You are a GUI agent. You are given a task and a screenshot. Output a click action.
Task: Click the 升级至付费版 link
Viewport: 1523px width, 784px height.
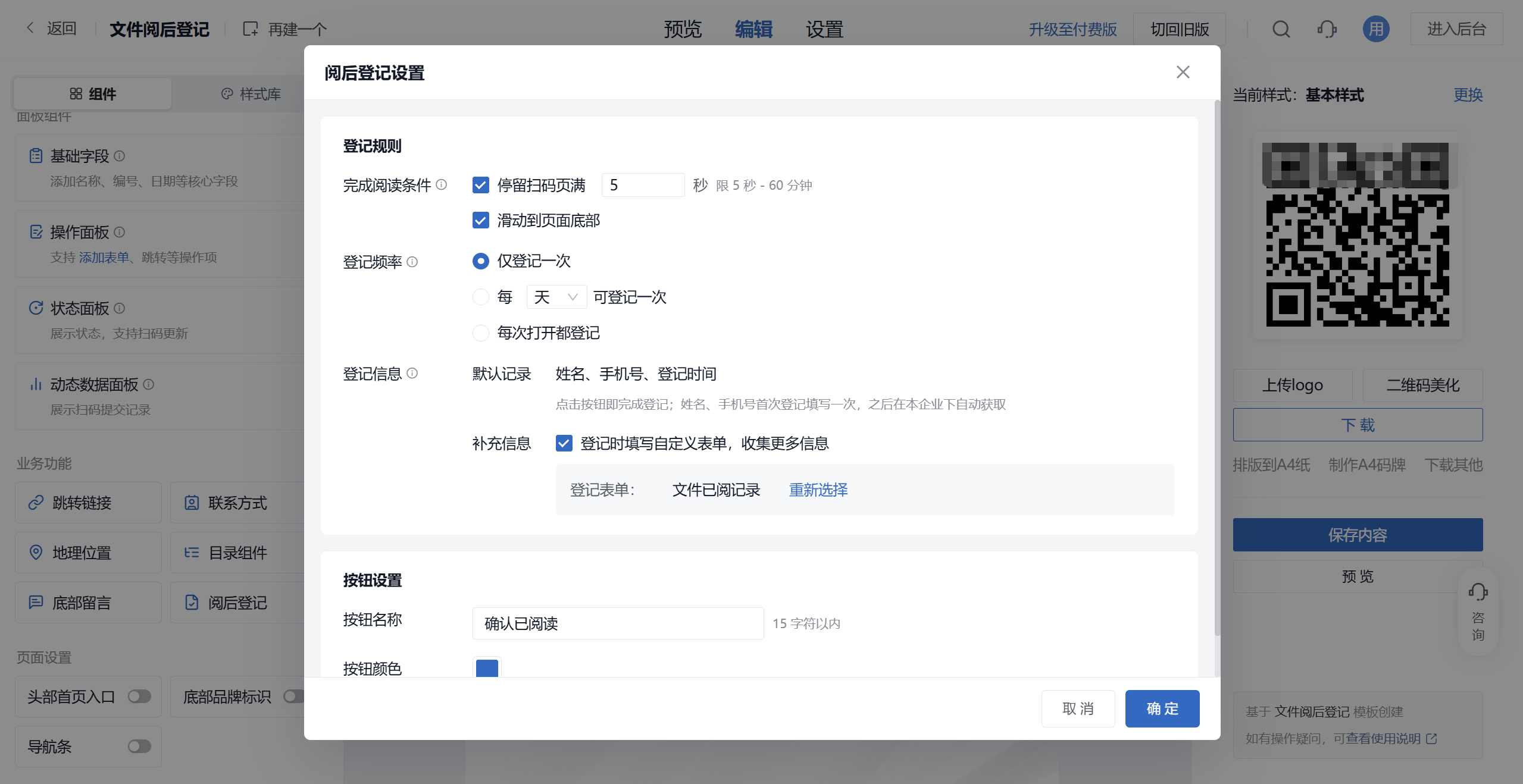coord(1072,29)
